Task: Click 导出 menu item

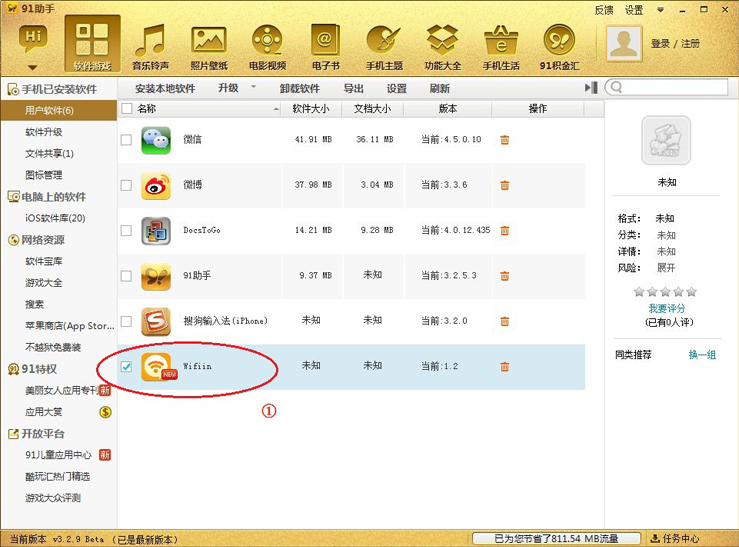Action: click(353, 88)
